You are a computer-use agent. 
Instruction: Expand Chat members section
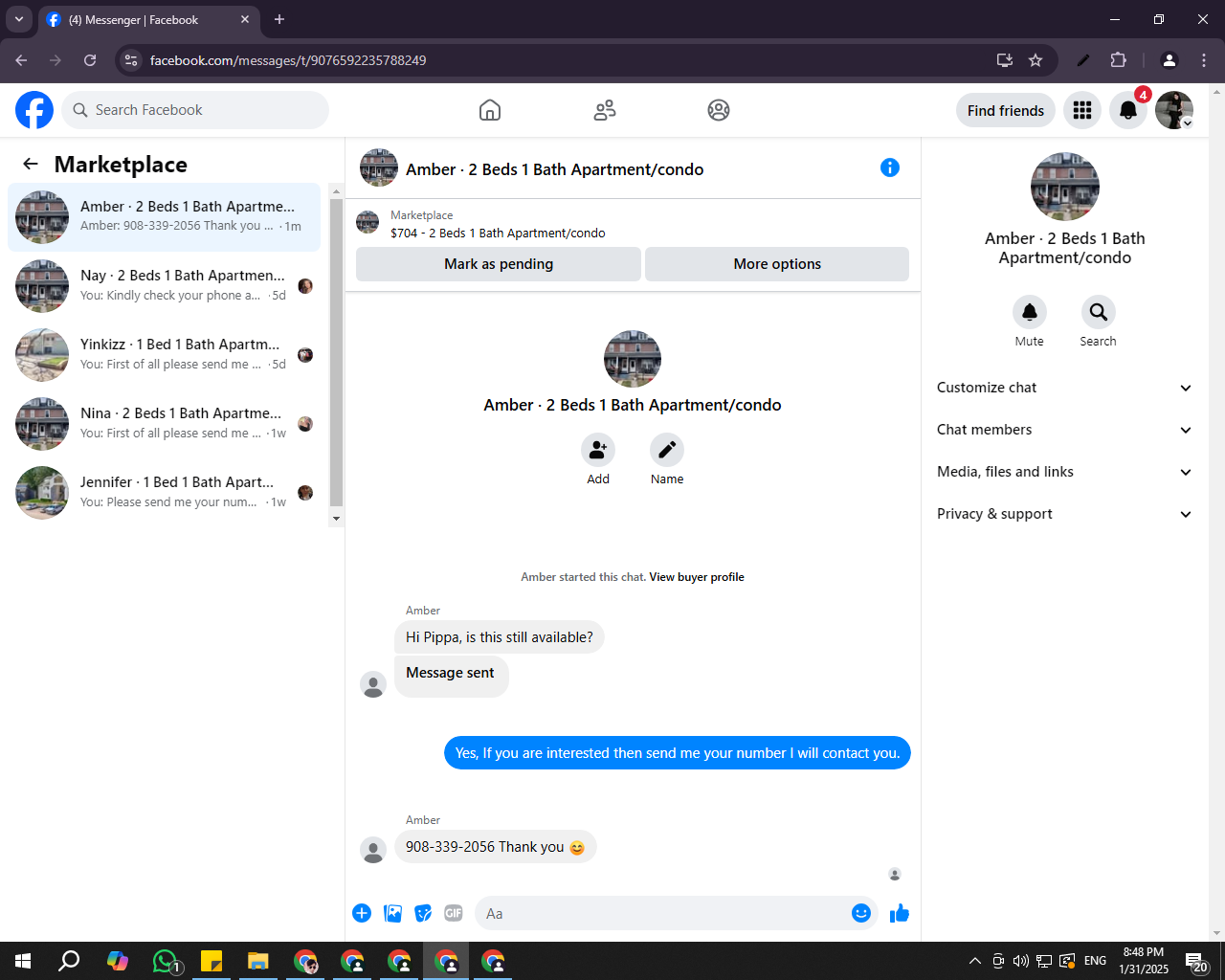pos(1064,430)
